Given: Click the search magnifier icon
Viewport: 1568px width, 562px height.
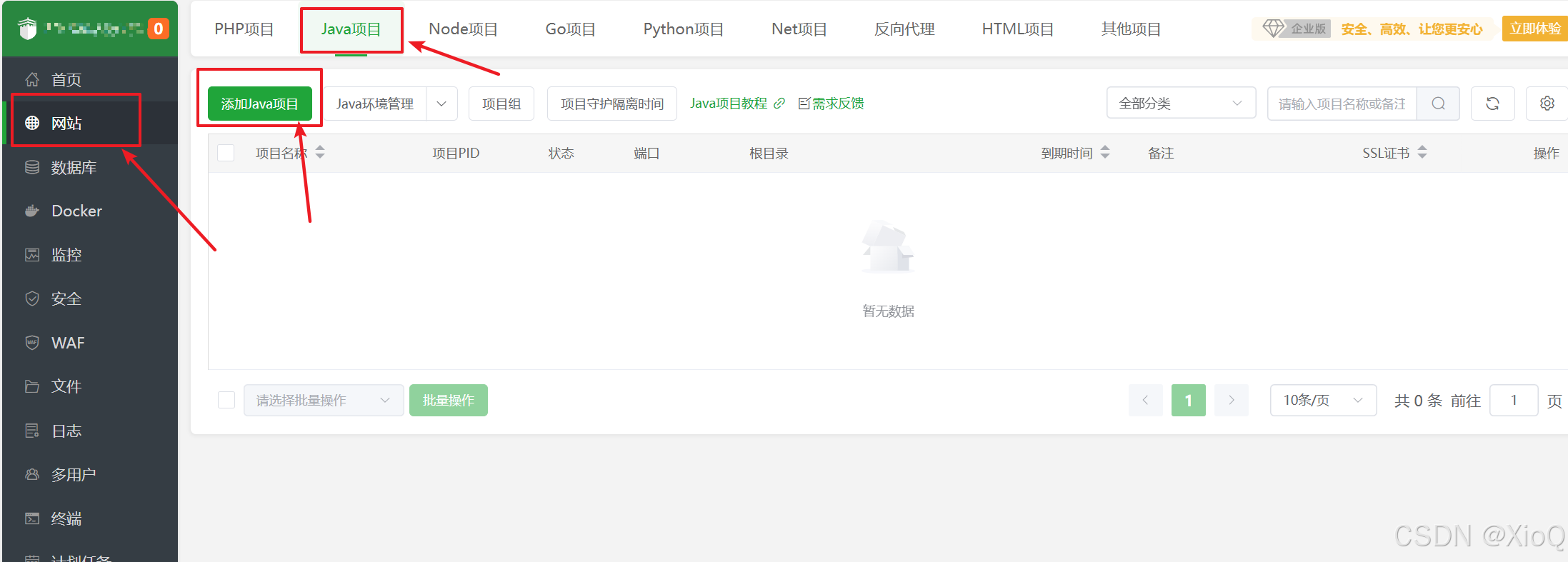Looking at the screenshot, I should (1439, 104).
